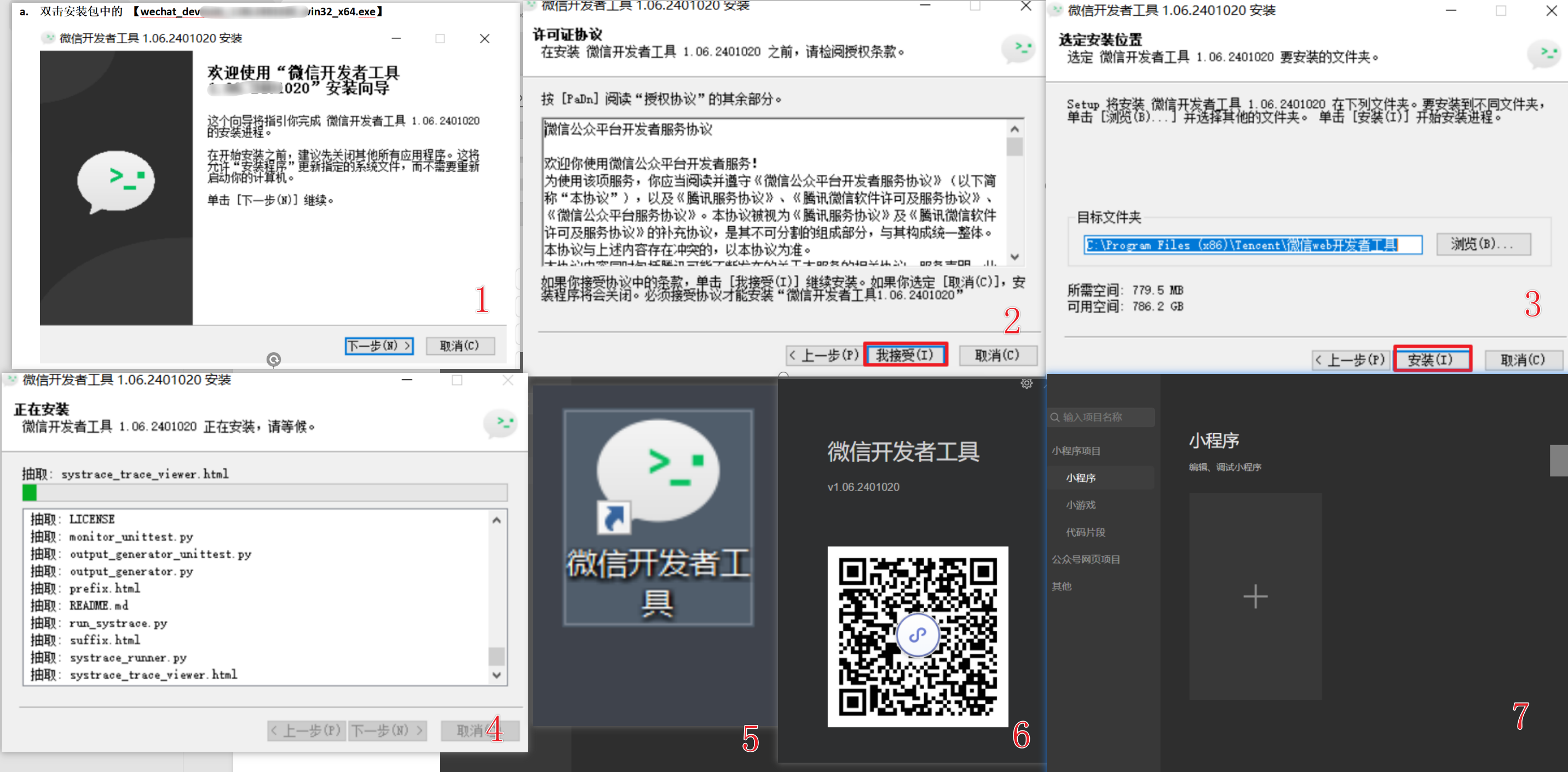Click the greyed 下一步(N) in the installing window
The width and height of the screenshot is (1568, 772).
(x=387, y=730)
